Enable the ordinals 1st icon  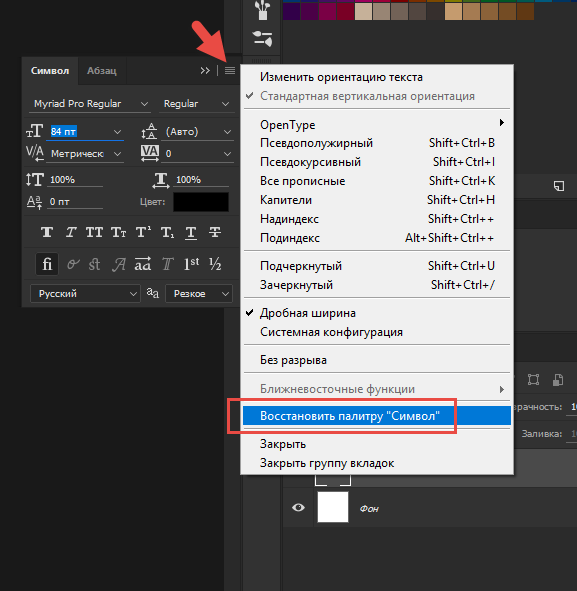click(x=191, y=264)
